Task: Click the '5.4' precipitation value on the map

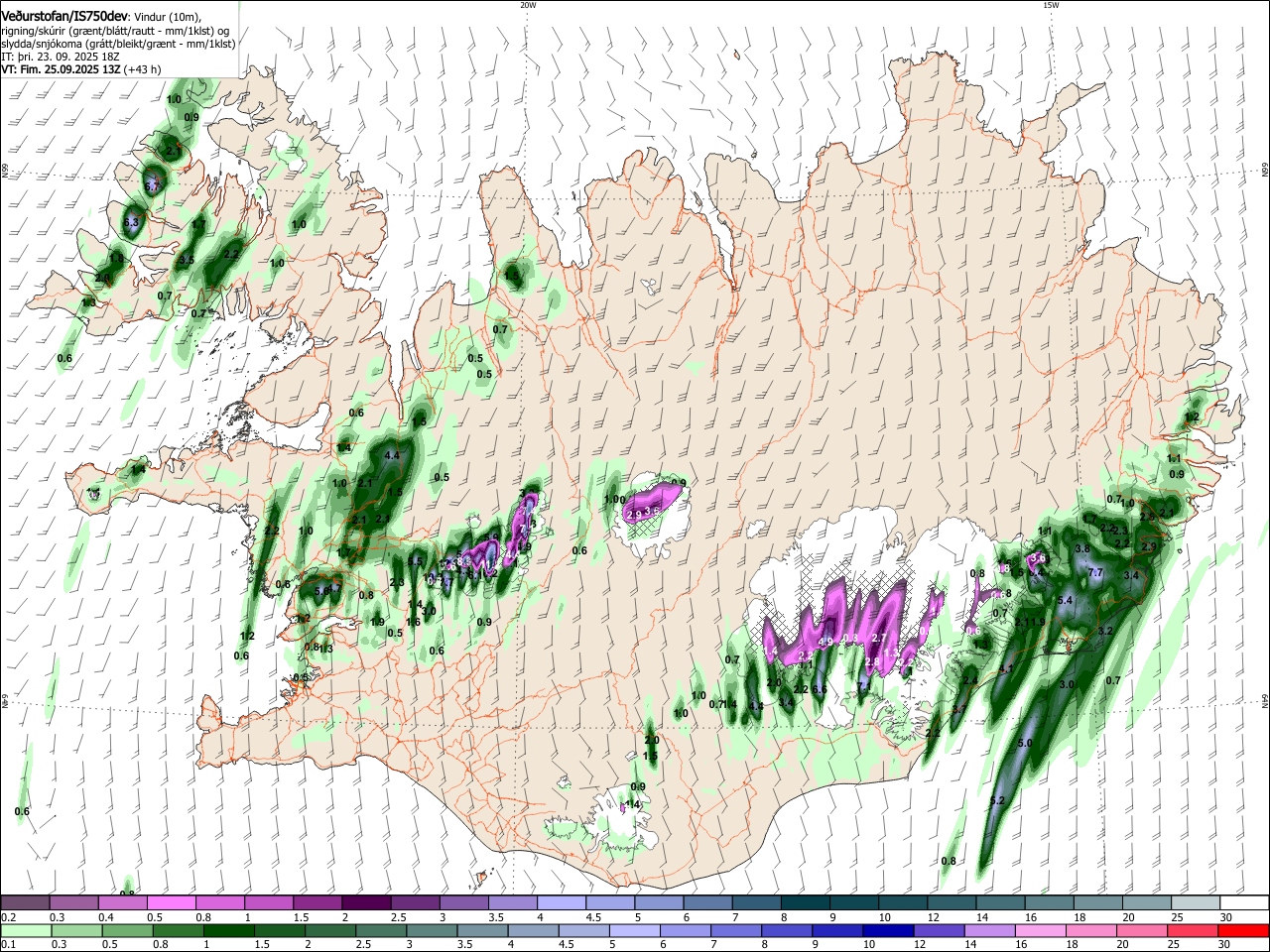Action: click(1067, 601)
